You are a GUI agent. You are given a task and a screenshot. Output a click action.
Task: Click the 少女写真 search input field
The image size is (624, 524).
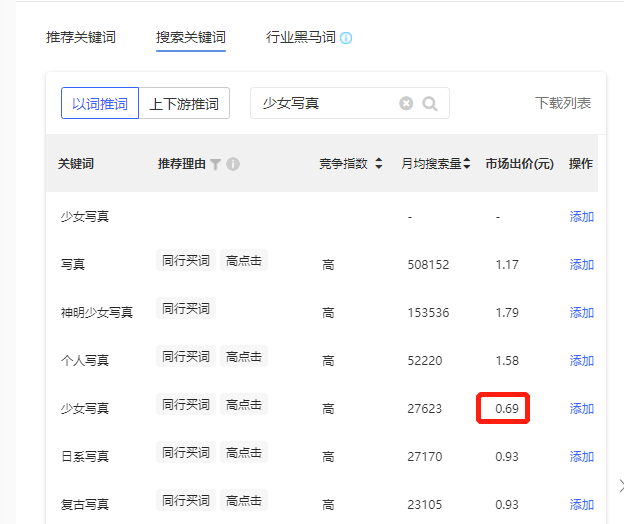325,103
